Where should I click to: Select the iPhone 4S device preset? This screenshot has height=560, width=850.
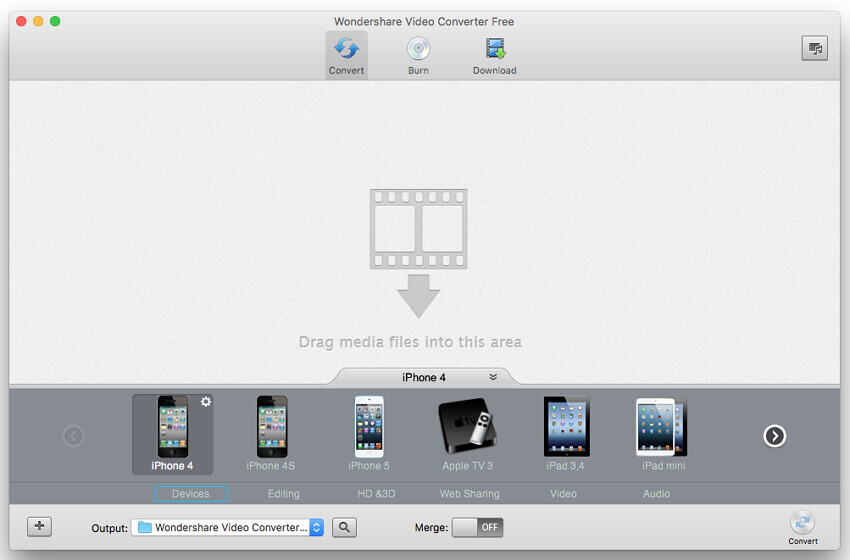[271, 434]
